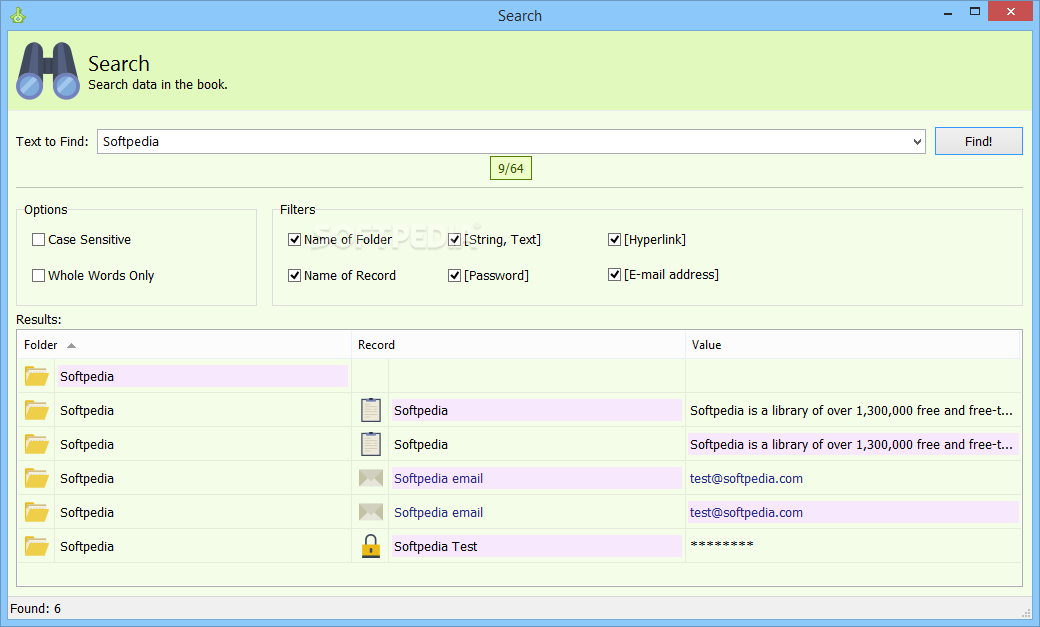Uncheck the Name of Folder filter
Viewport: 1040px width, 627px height.
point(294,240)
